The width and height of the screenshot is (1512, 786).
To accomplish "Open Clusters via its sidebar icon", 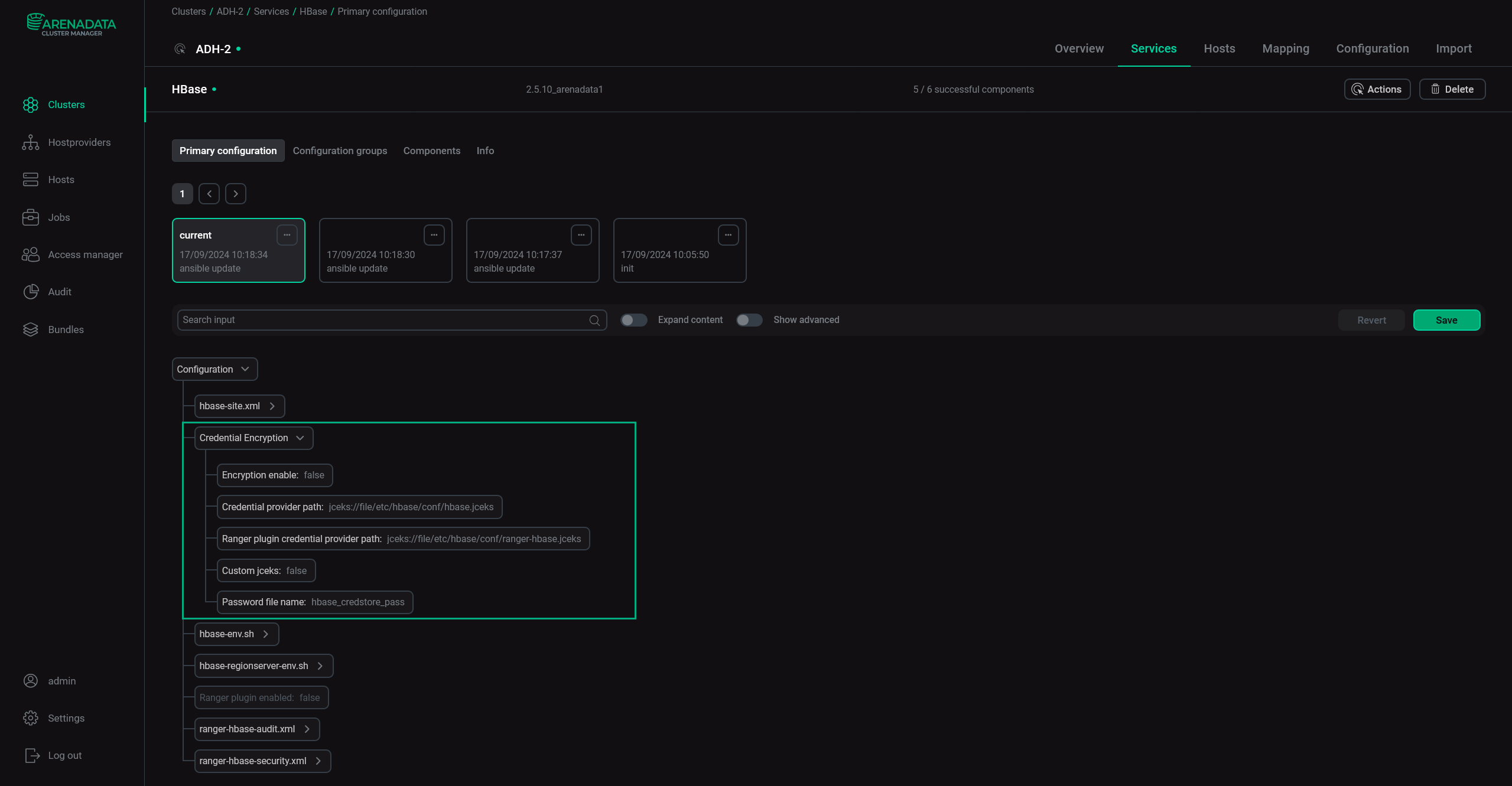I will [31, 105].
